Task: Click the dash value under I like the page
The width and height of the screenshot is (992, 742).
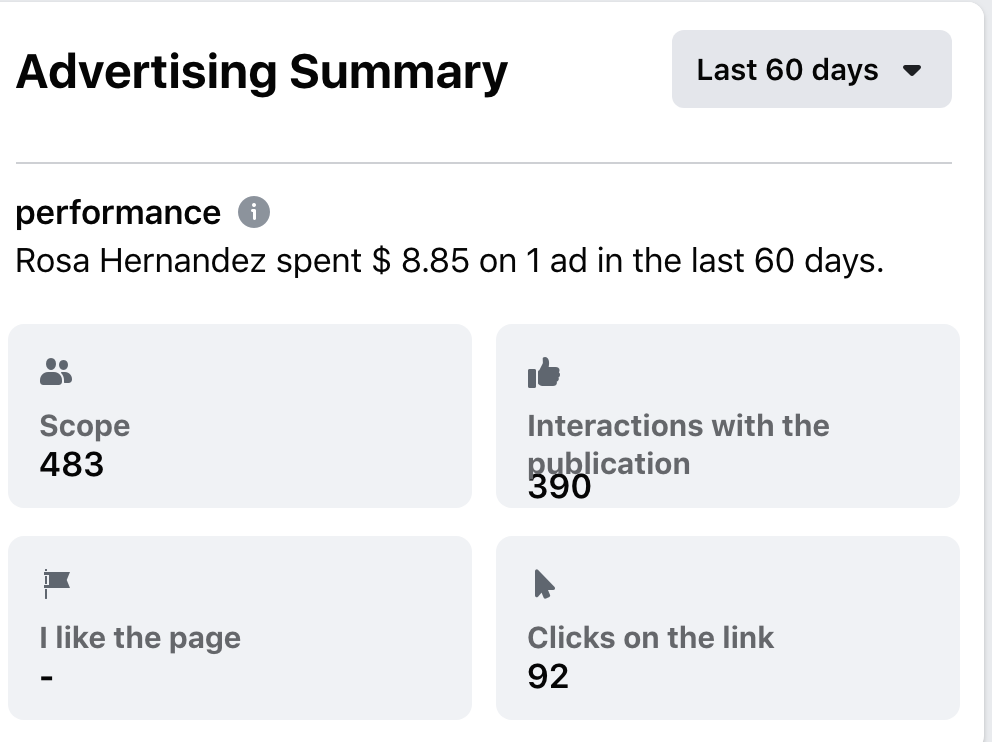Action: [46, 677]
